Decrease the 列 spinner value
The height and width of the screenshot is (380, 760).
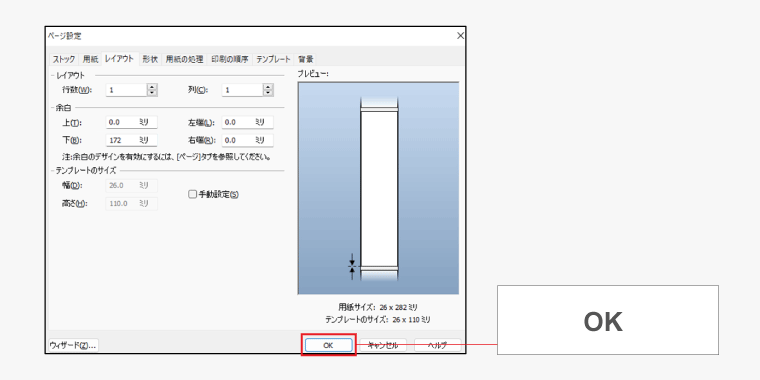pos(269,93)
